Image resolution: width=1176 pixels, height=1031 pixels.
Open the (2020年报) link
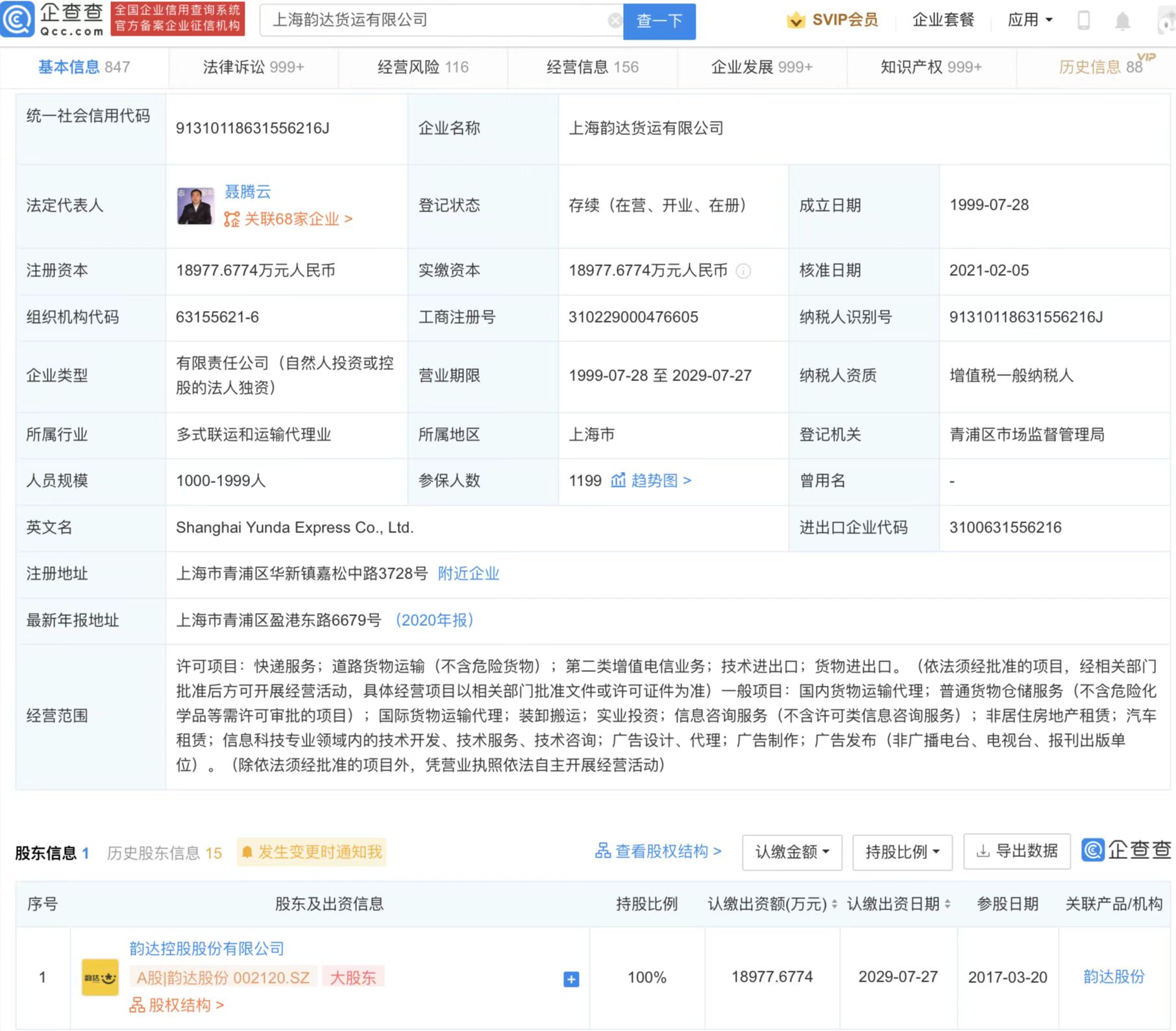click(x=434, y=620)
